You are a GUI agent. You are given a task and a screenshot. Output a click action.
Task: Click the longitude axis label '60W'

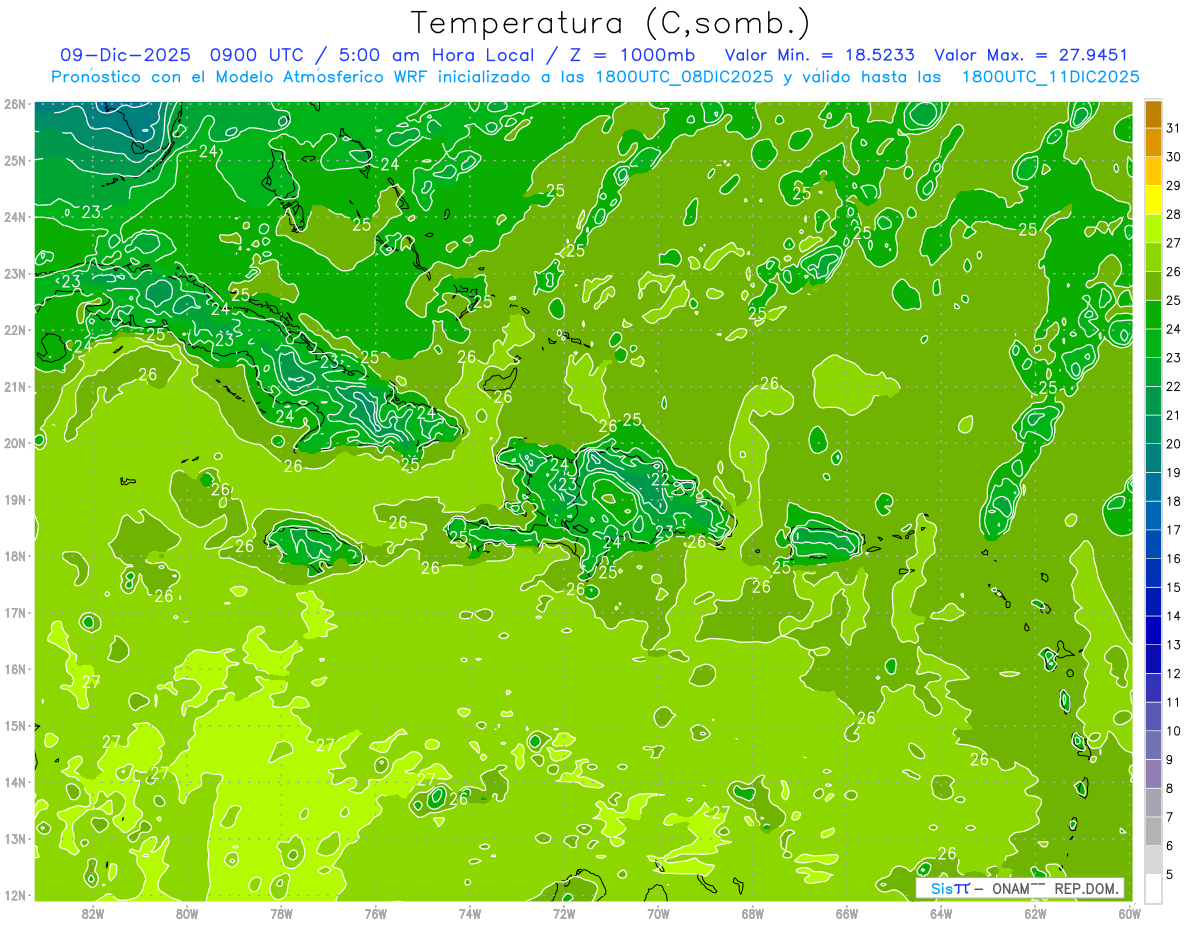(1128, 912)
